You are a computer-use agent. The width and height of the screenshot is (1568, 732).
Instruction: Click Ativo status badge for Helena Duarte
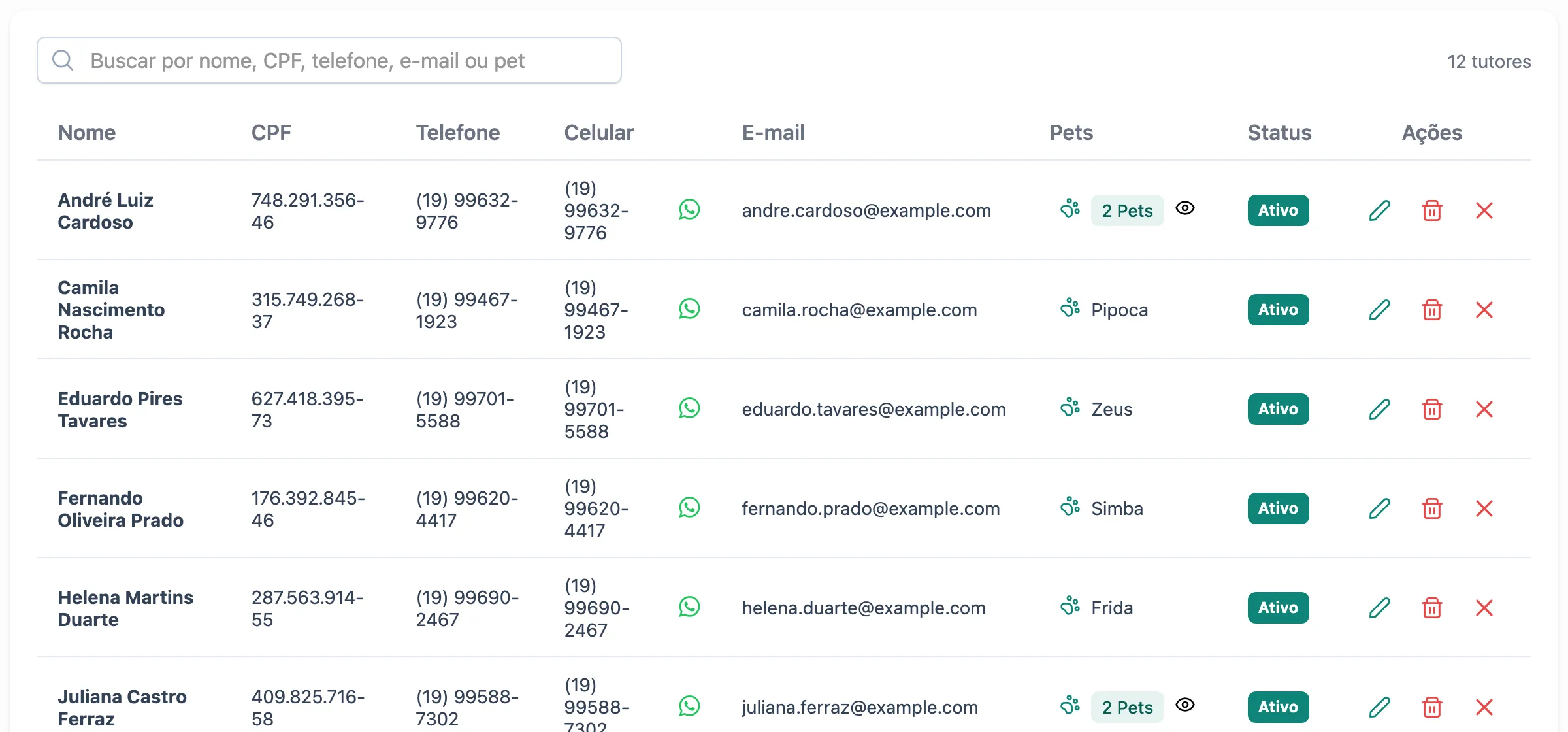click(1278, 608)
